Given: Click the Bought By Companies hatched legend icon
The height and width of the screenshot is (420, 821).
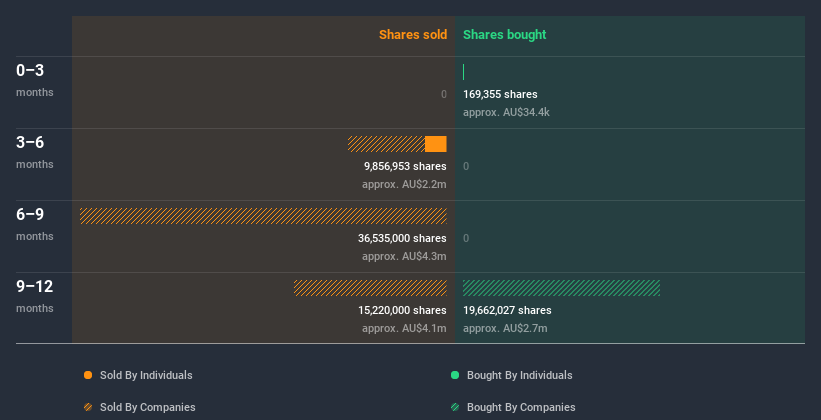Looking at the screenshot, I should click(455, 407).
